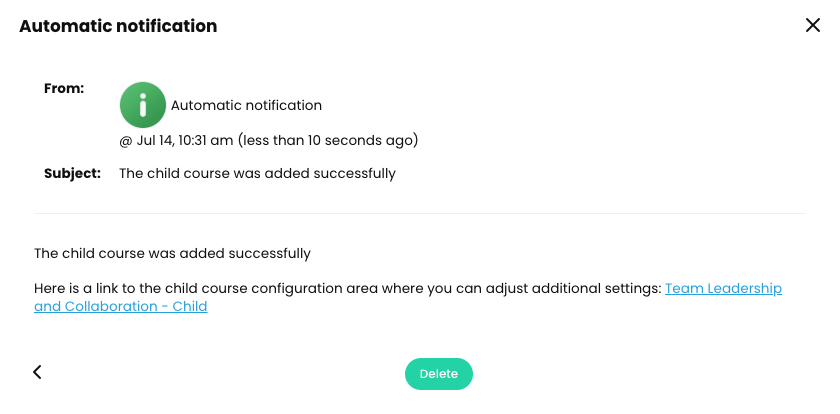This screenshot has width=840, height=414.
Task: Click the white "i" inside the green circle
Action: [143, 104]
